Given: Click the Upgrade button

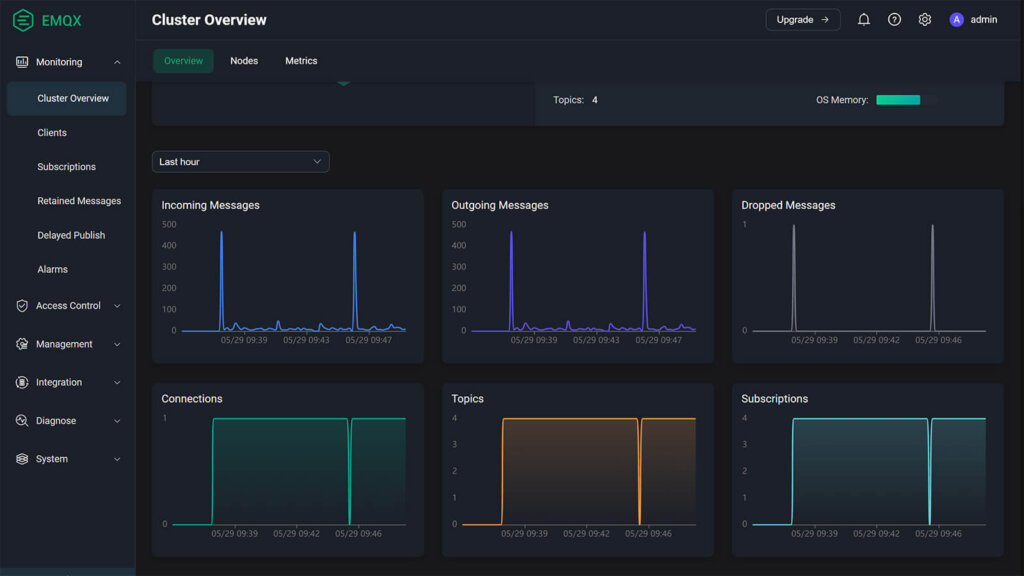Looking at the screenshot, I should click(x=802, y=19).
